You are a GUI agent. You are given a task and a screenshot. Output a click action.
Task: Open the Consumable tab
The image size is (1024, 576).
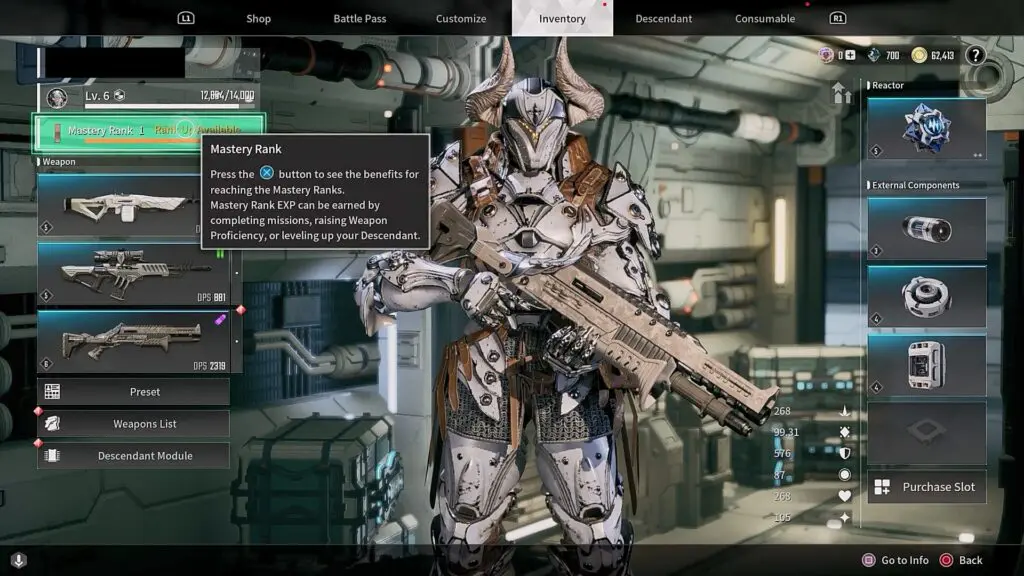[x=765, y=19]
